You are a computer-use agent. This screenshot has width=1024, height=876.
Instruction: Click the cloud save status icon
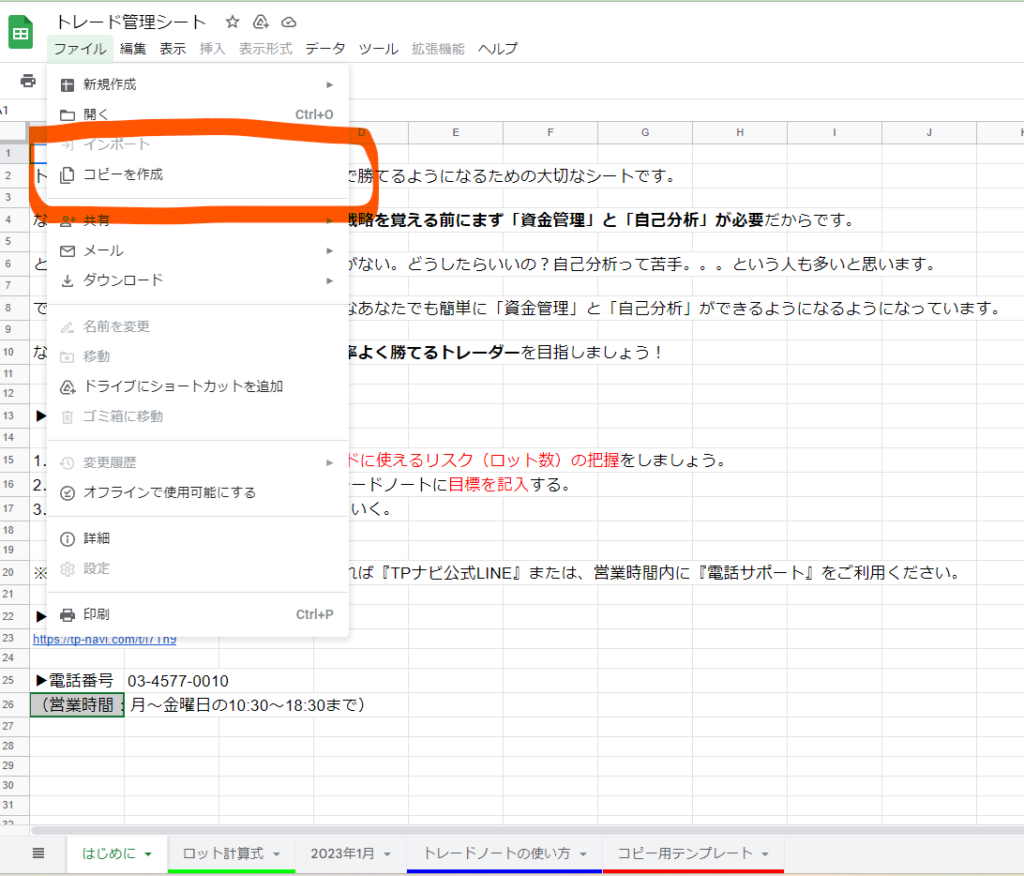coord(289,22)
